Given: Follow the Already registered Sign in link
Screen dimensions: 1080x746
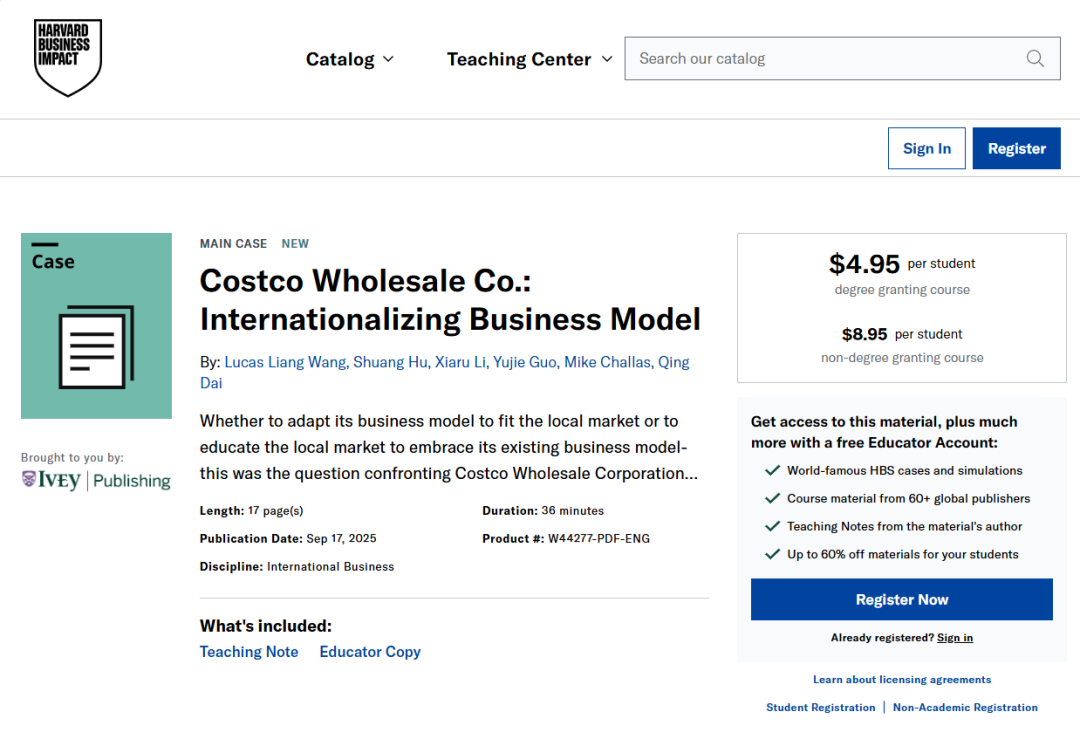Looking at the screenshot, I should pyautogui.click(x=955, y=638).
